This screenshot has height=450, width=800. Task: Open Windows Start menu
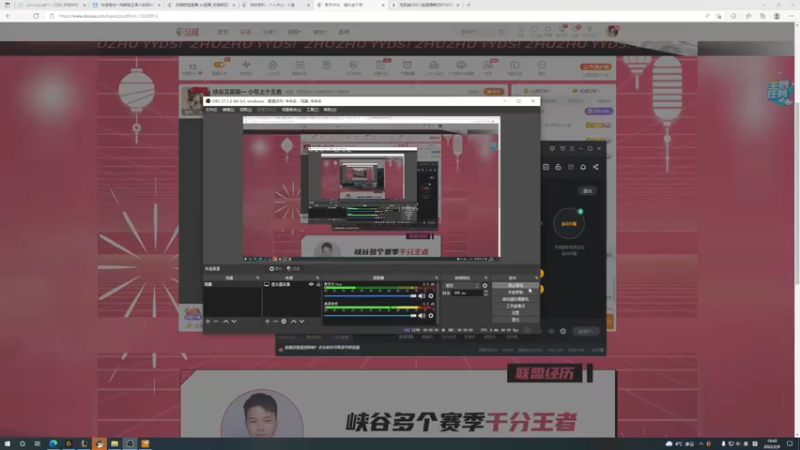(x=7, y=443)
